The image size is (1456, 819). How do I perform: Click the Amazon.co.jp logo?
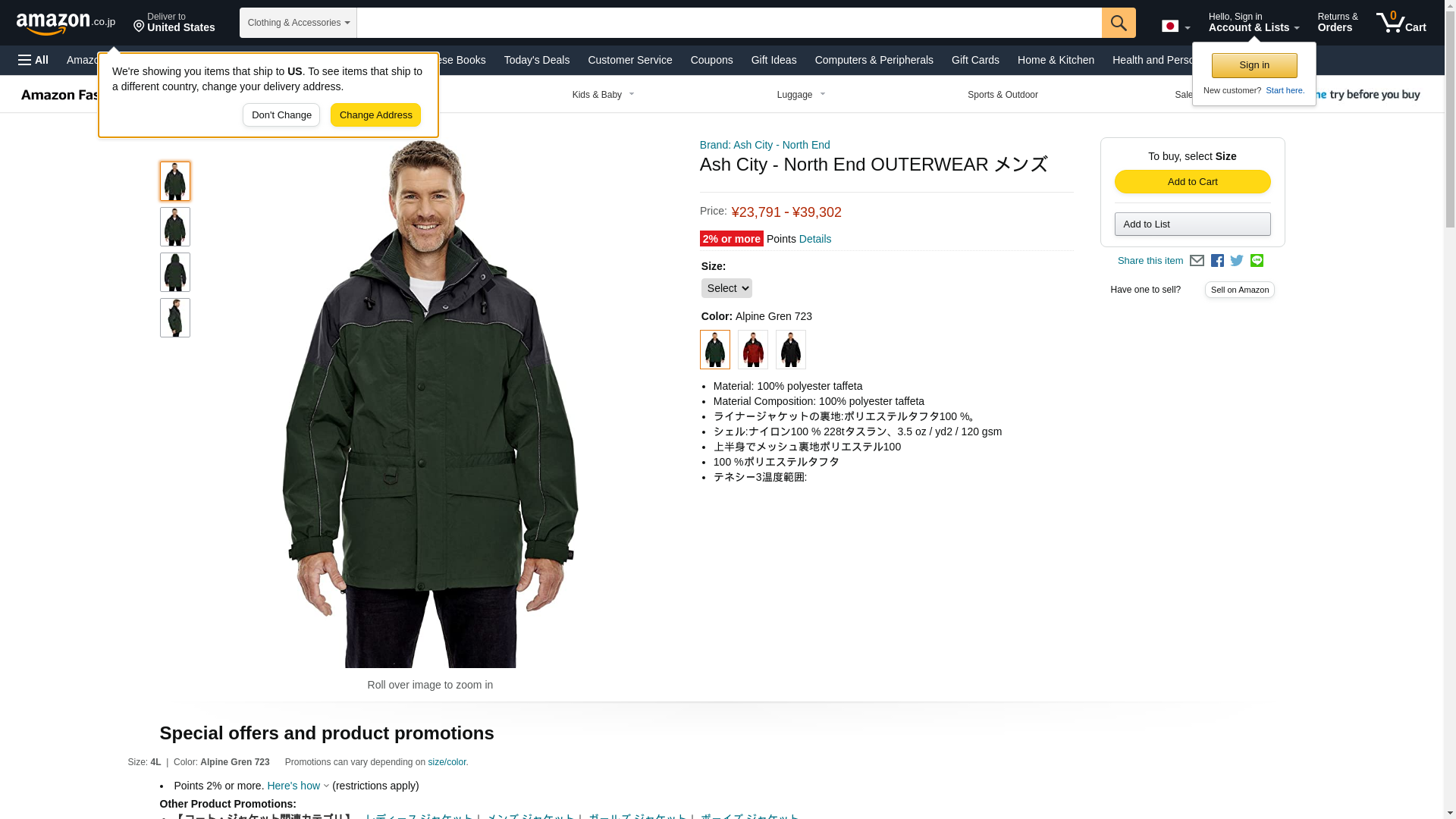[x=66, y=24]
